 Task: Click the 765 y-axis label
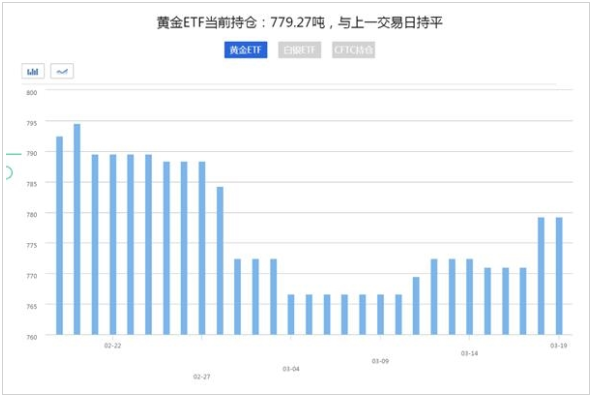[x=32, y=306]
